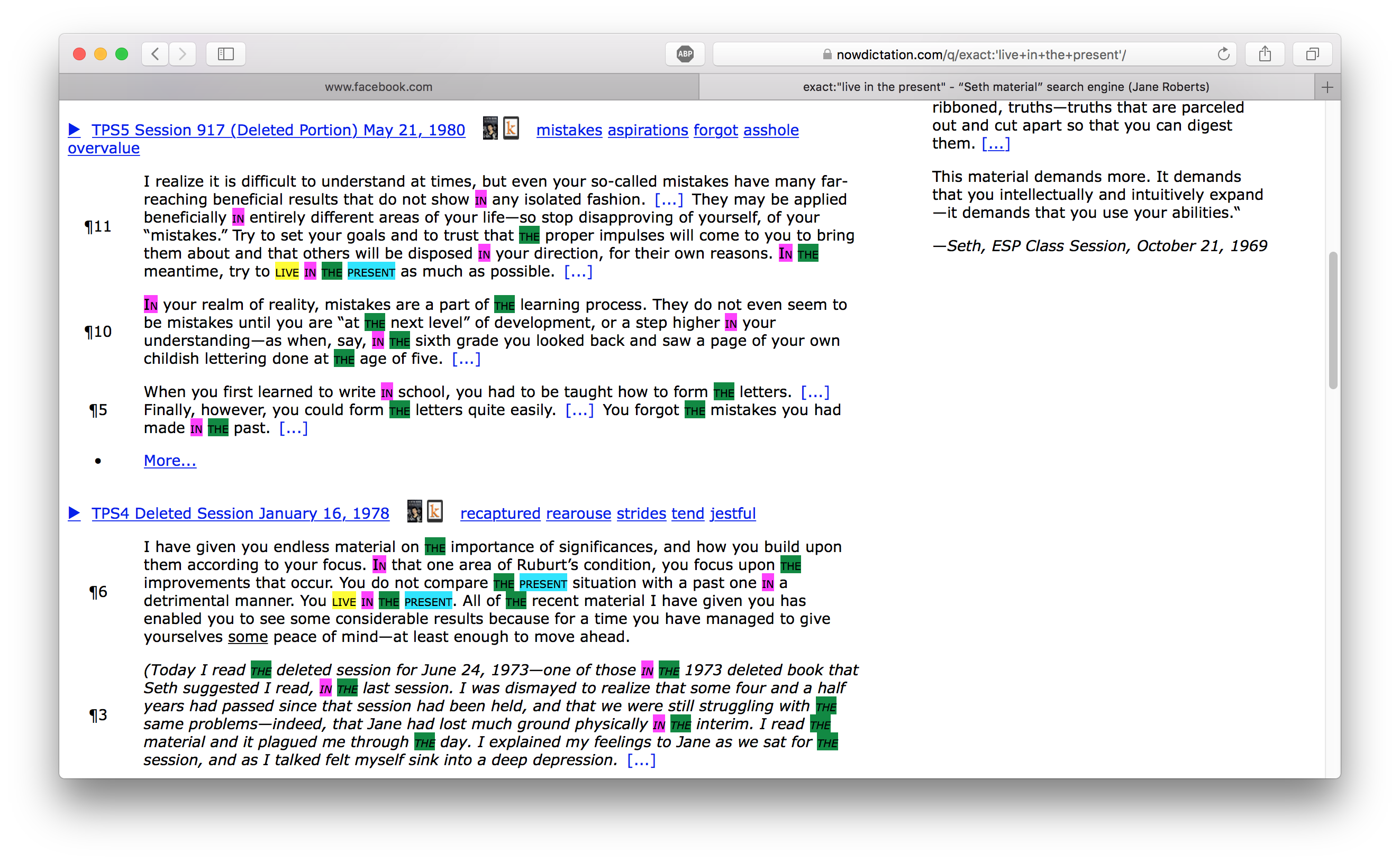Expand the TPS4 Deleted Session triangle
Viewport: 1400px width, 863px height.
tap(74, 513)
